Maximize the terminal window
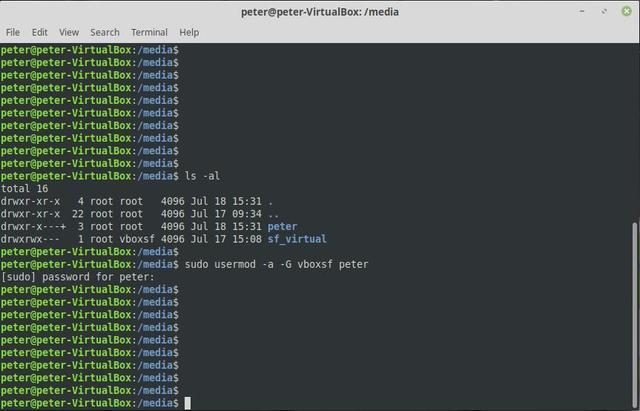 click(x=604, y=11)
